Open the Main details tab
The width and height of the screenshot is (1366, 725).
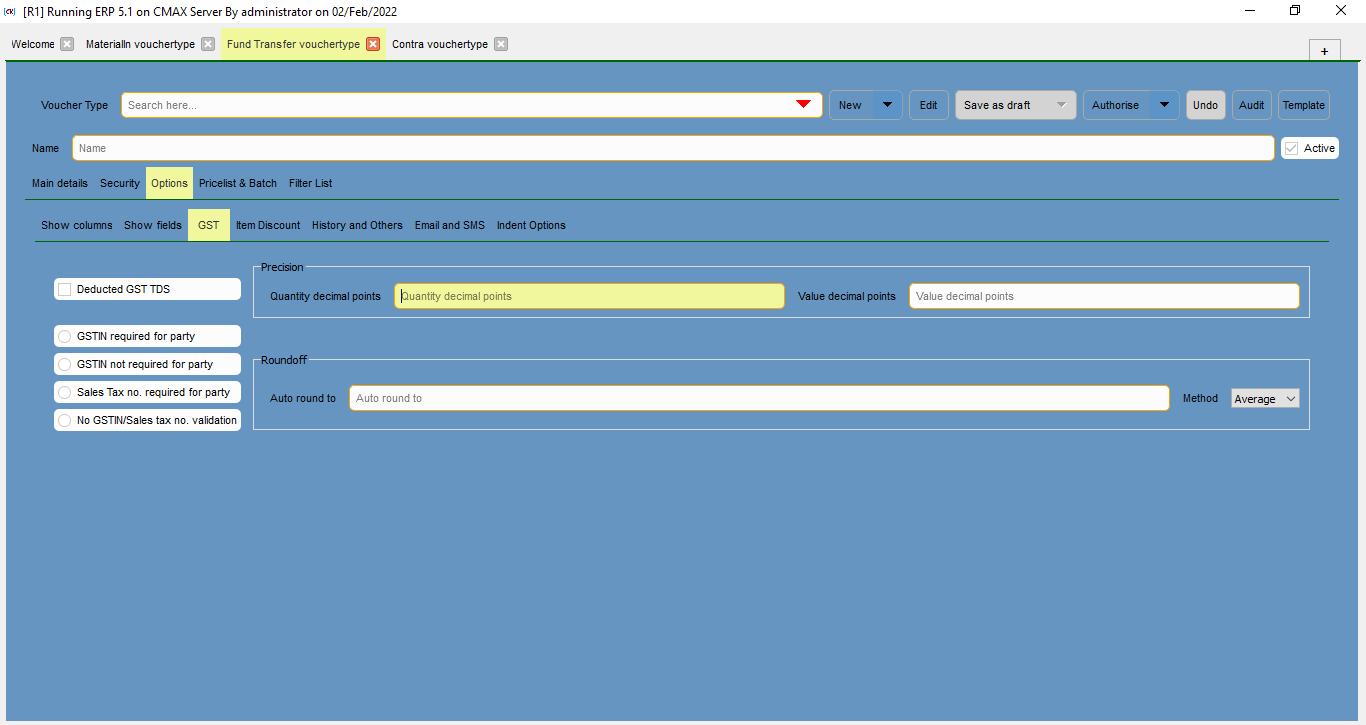point(60,183)
